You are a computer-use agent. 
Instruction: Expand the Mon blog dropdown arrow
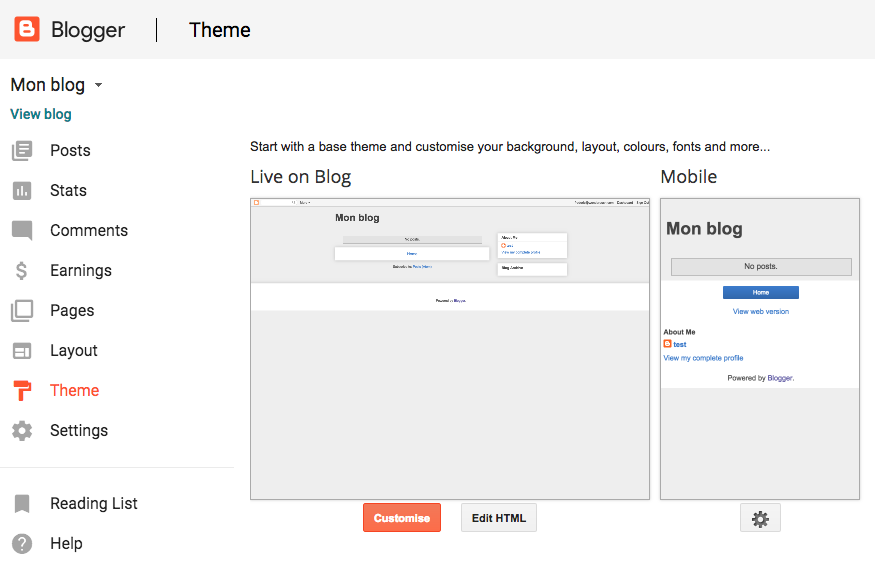click(98, 85)
